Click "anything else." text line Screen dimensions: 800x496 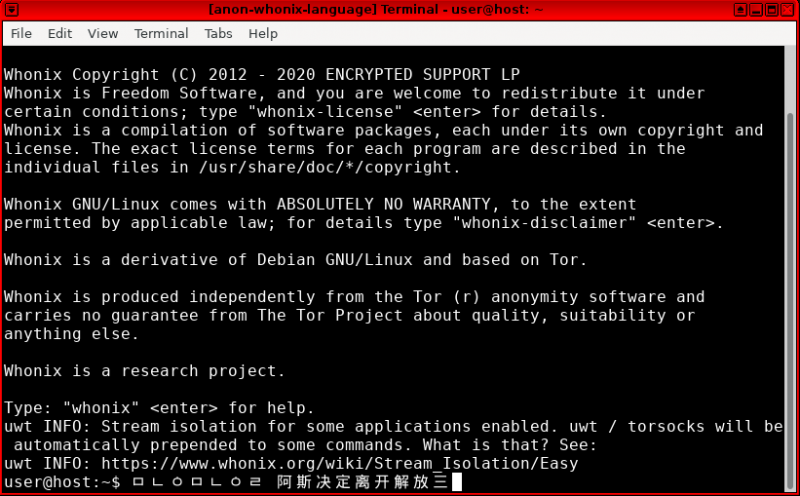71,334
